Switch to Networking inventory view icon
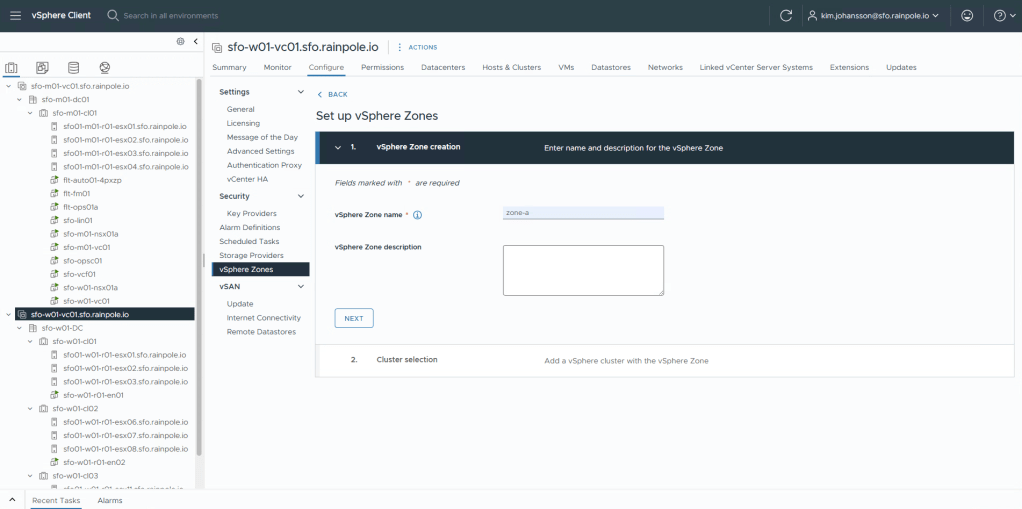Viewport: 1022px width, 509px height. [104, 68]
